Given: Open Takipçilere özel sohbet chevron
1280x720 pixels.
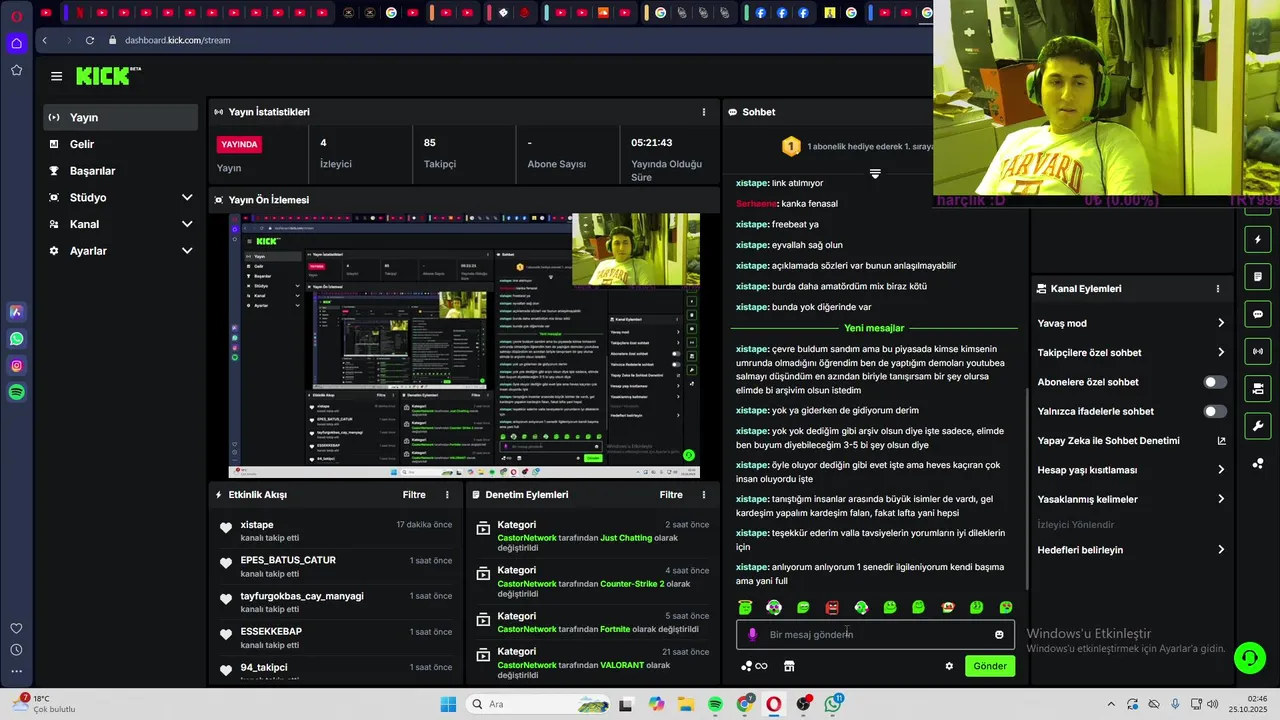Looking at the screenshot, I should point(1221,352).
